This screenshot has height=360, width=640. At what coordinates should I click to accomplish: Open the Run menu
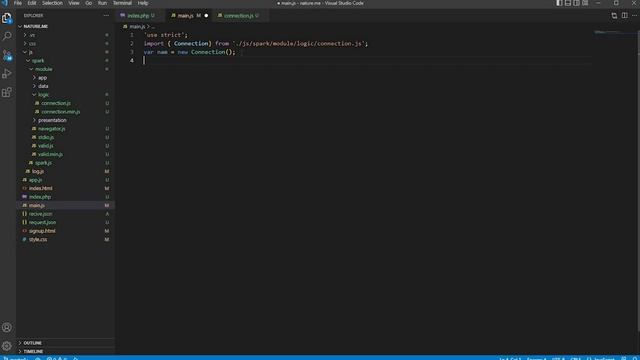(102, 3)
